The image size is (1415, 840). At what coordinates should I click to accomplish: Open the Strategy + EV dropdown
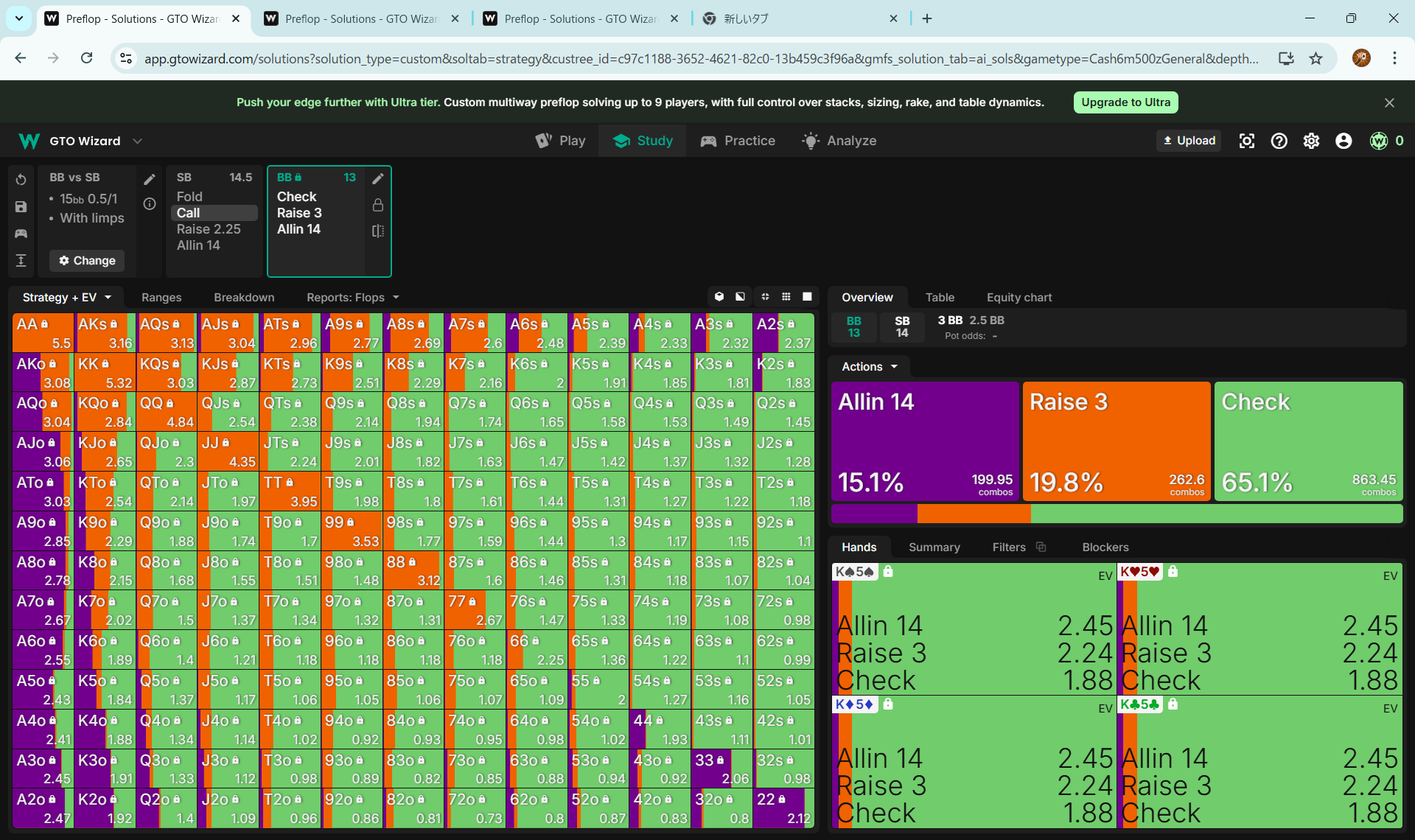click(66, 297)
